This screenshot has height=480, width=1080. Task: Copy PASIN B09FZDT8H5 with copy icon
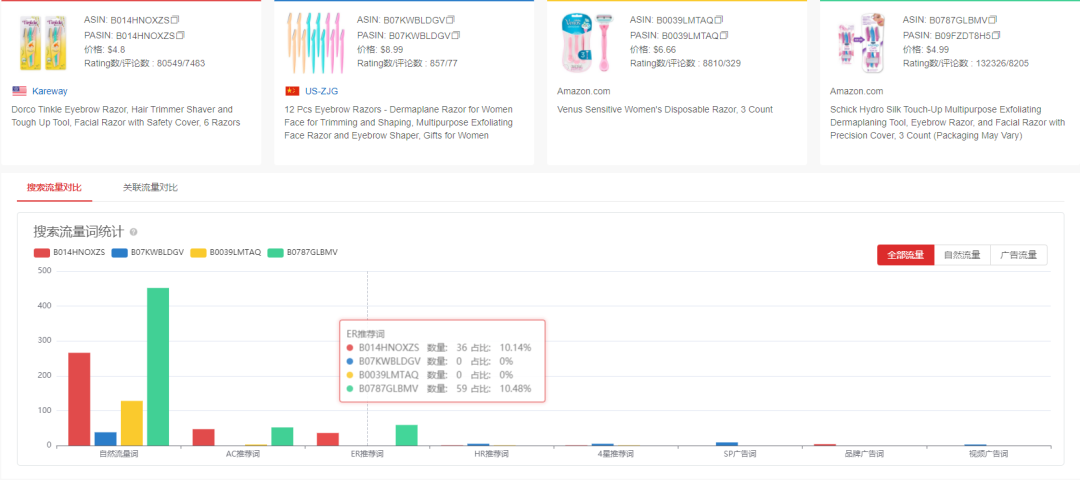[996, 34]
